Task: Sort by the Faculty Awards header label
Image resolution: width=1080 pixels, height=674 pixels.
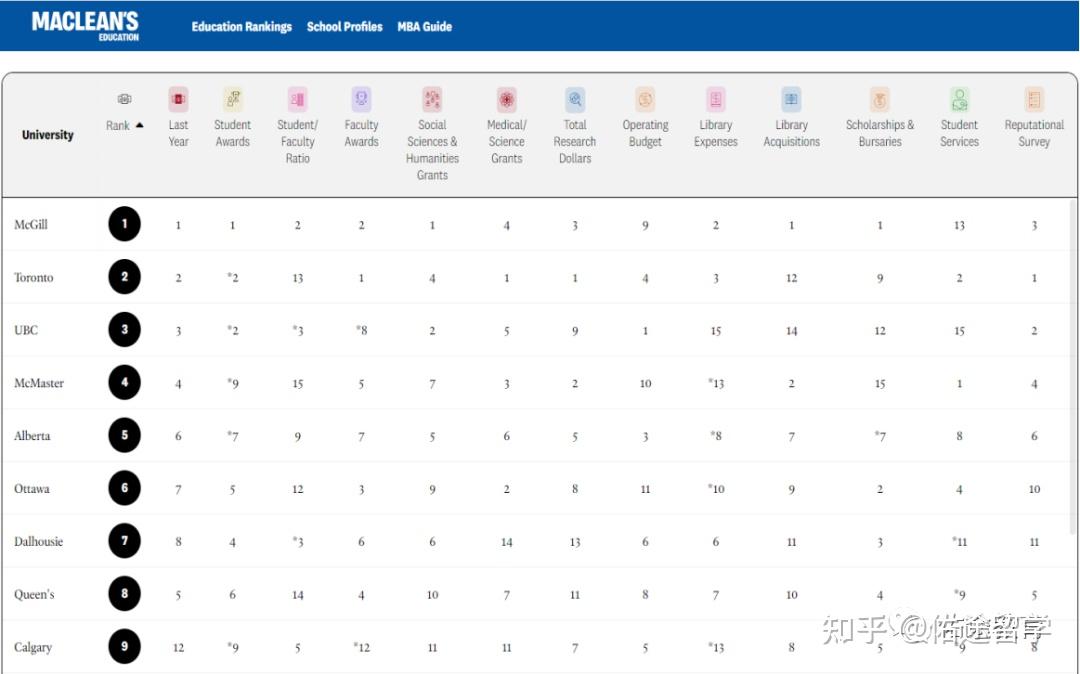Action: [x=361, y=133]
